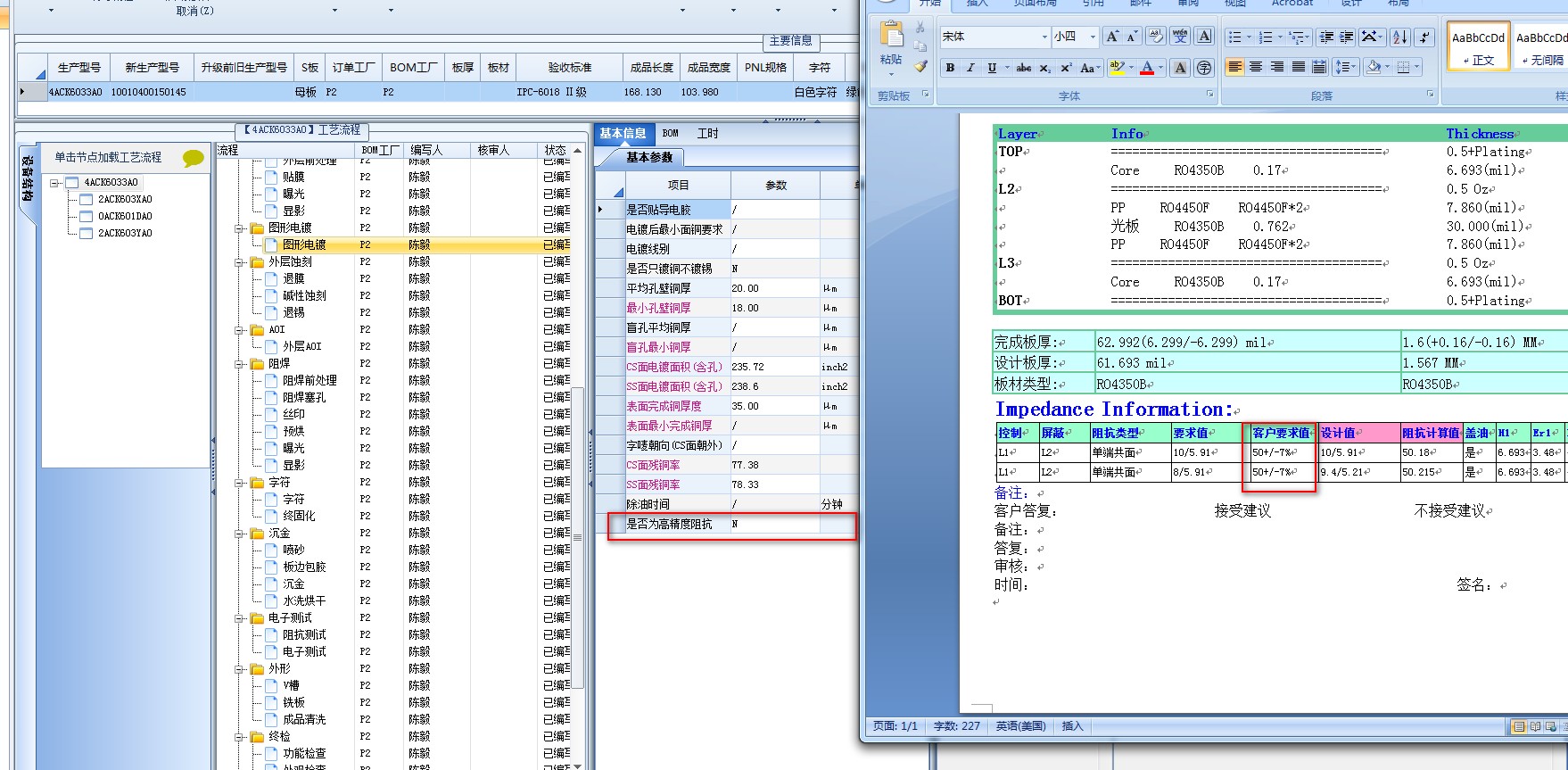
Task: Open the 剪贴板 pane launcher
Action: (x=926, y=94)
